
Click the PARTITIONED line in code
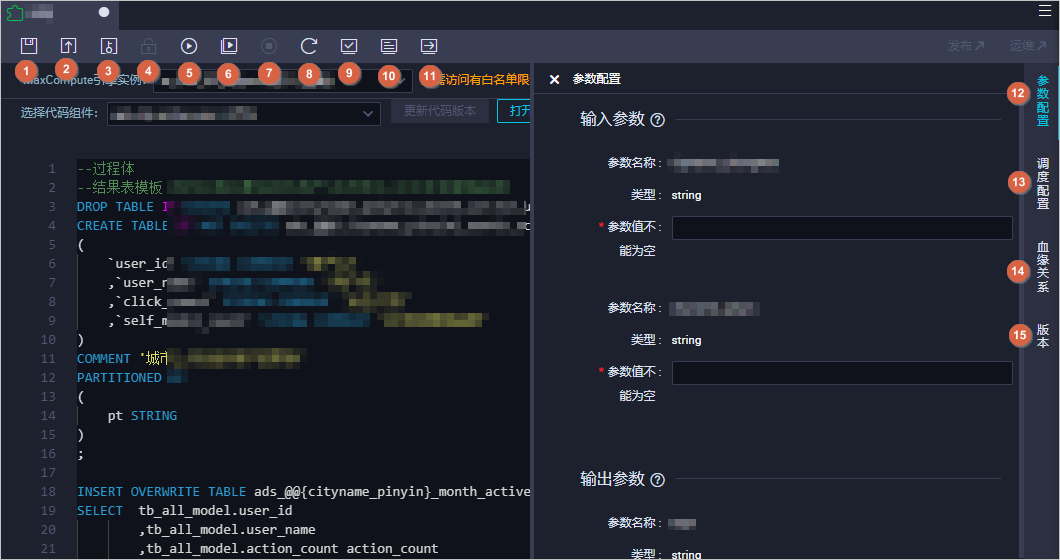pyautogui.click(x=132, y=377)
